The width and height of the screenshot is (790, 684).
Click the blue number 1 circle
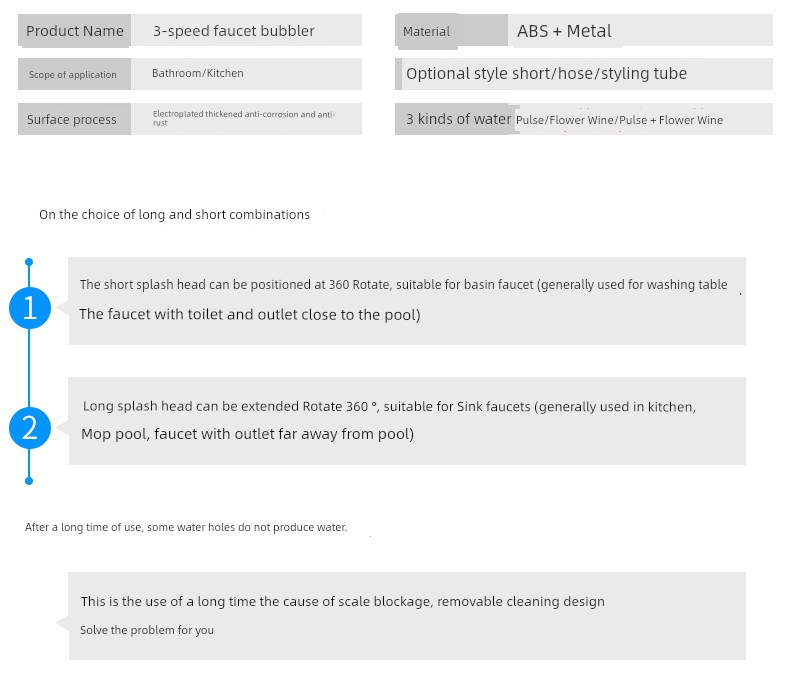[x=29, y=308]
